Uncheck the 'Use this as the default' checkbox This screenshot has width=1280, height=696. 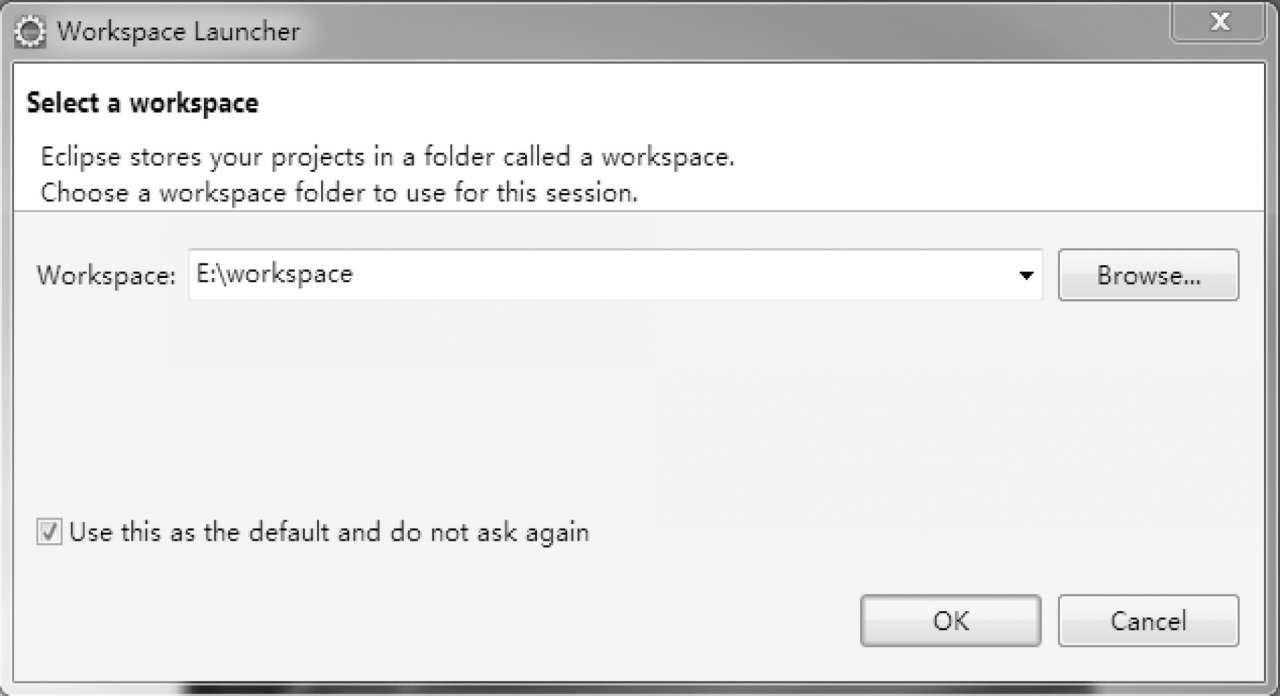(50, 532)
